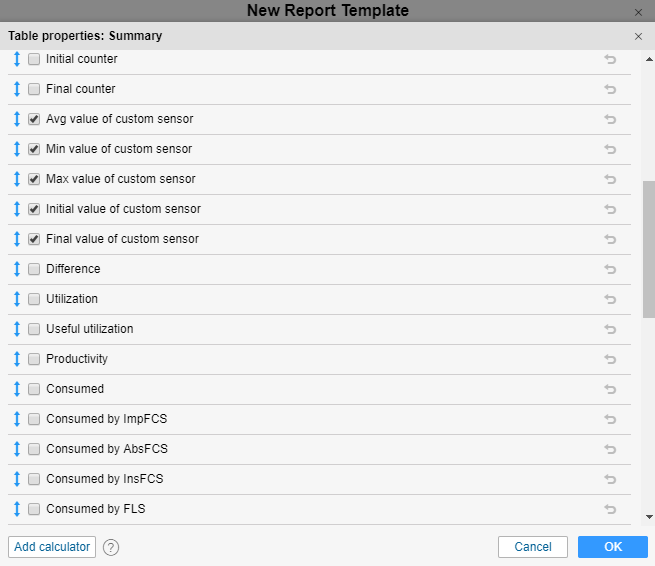
Task: Tick the Consumed by AbsFCS checkbox
Action: pos(34,449)
